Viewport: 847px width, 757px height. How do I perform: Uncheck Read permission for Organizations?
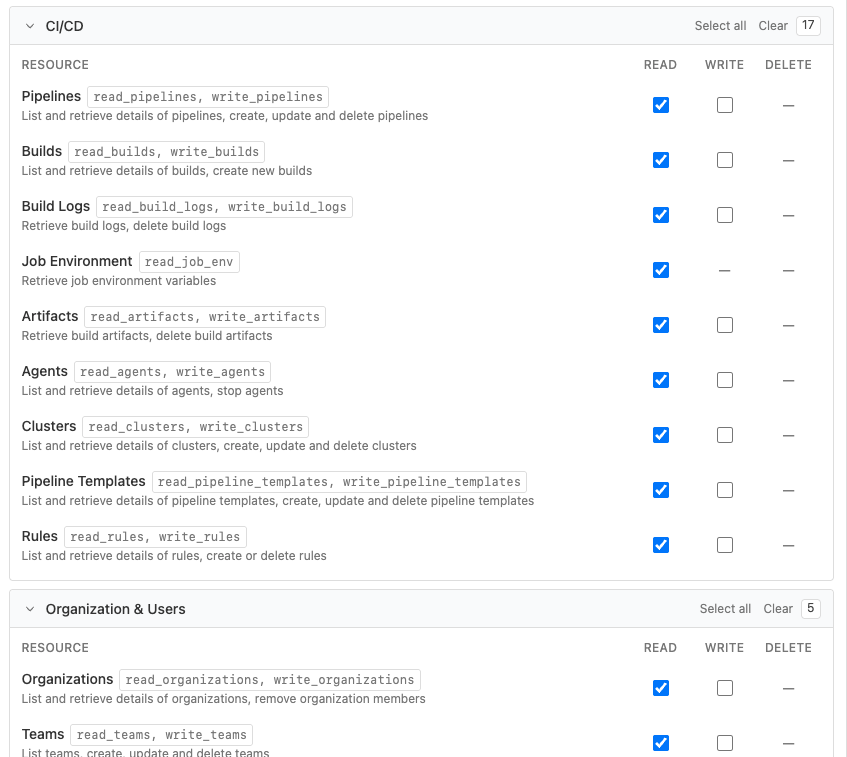pyautogui.click(x=661, y=688)
